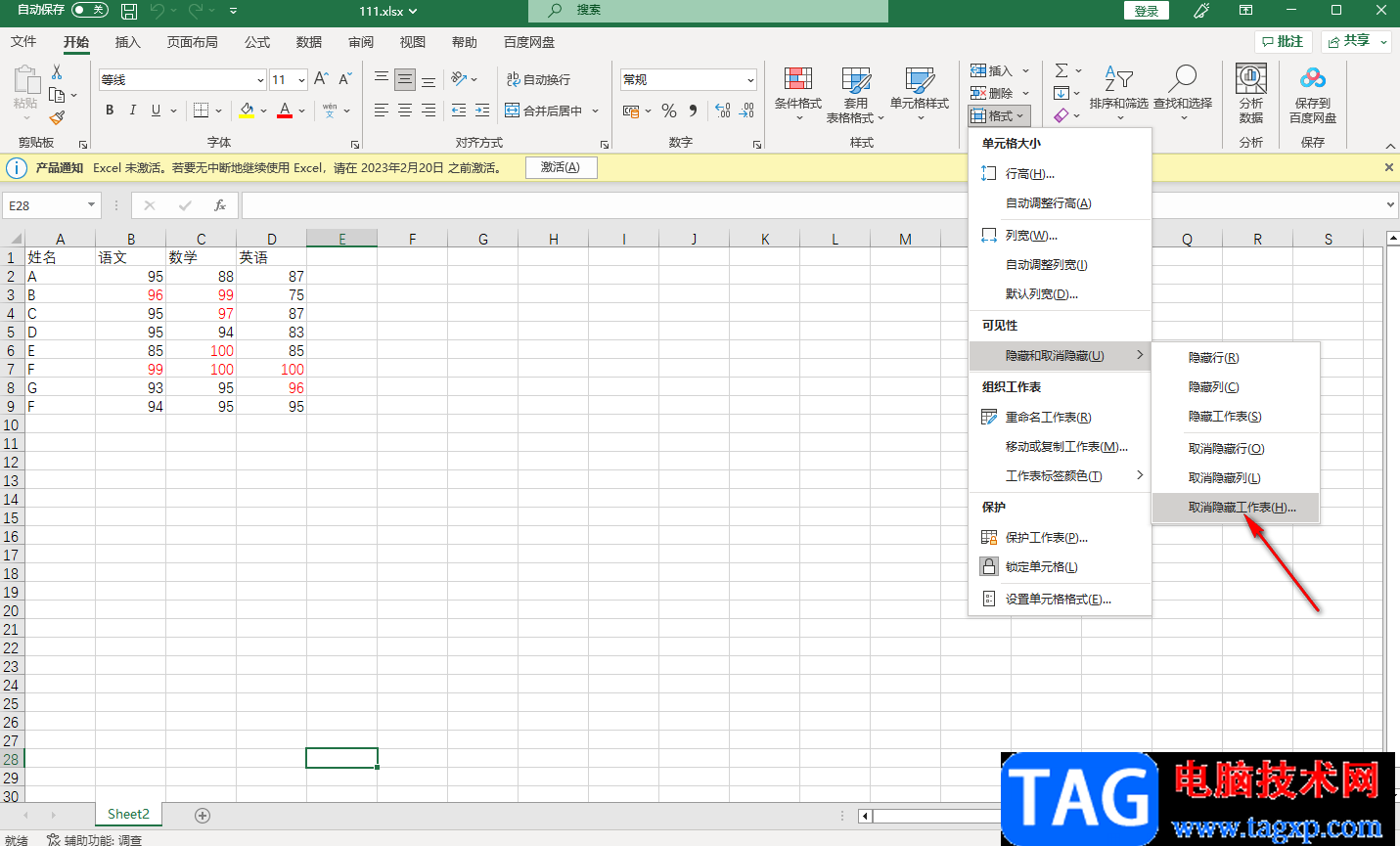
Task: Toggle center horizontal alignment
Action: [x=405, y=111]
